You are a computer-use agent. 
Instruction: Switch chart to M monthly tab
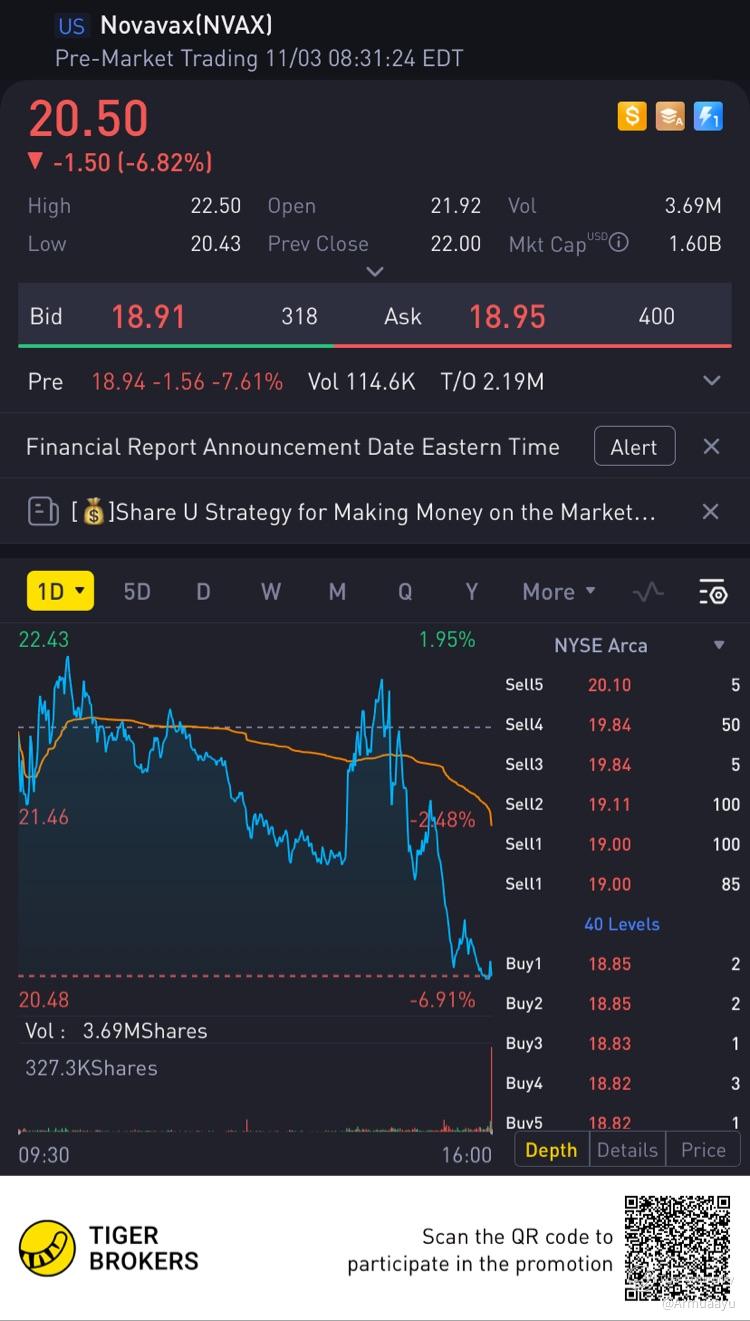click(x=338, y=591)
